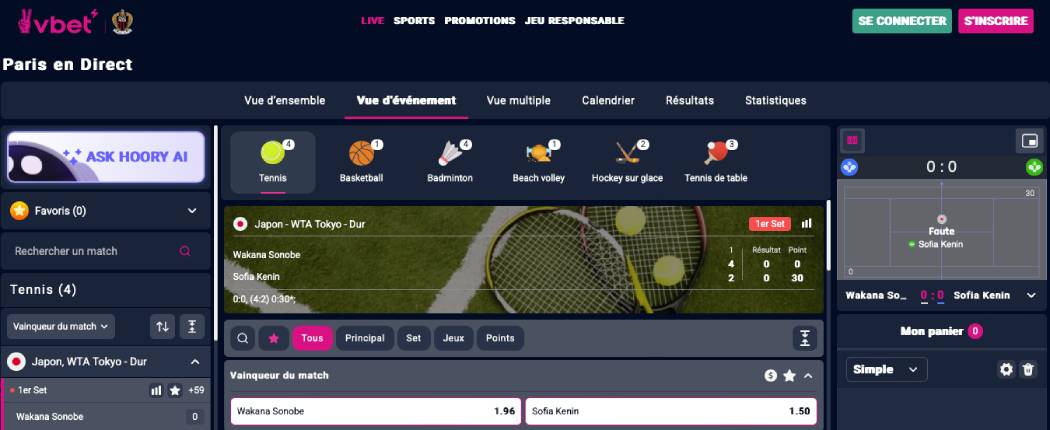Toggle favorite star for 1er Set match
The width and height of the screenshot is (1050, 430).
tap(175, 390)
